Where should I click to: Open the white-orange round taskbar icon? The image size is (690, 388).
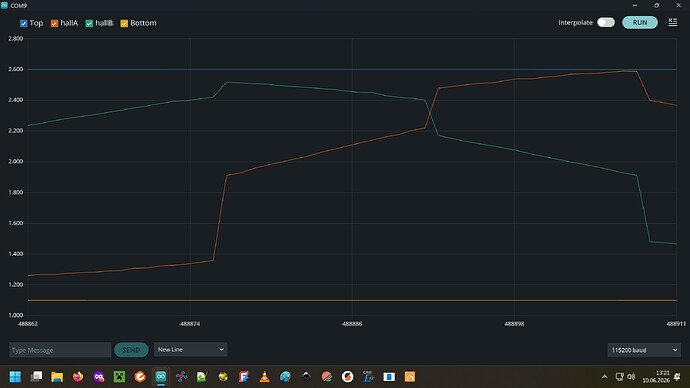click(x=348, y=377)
